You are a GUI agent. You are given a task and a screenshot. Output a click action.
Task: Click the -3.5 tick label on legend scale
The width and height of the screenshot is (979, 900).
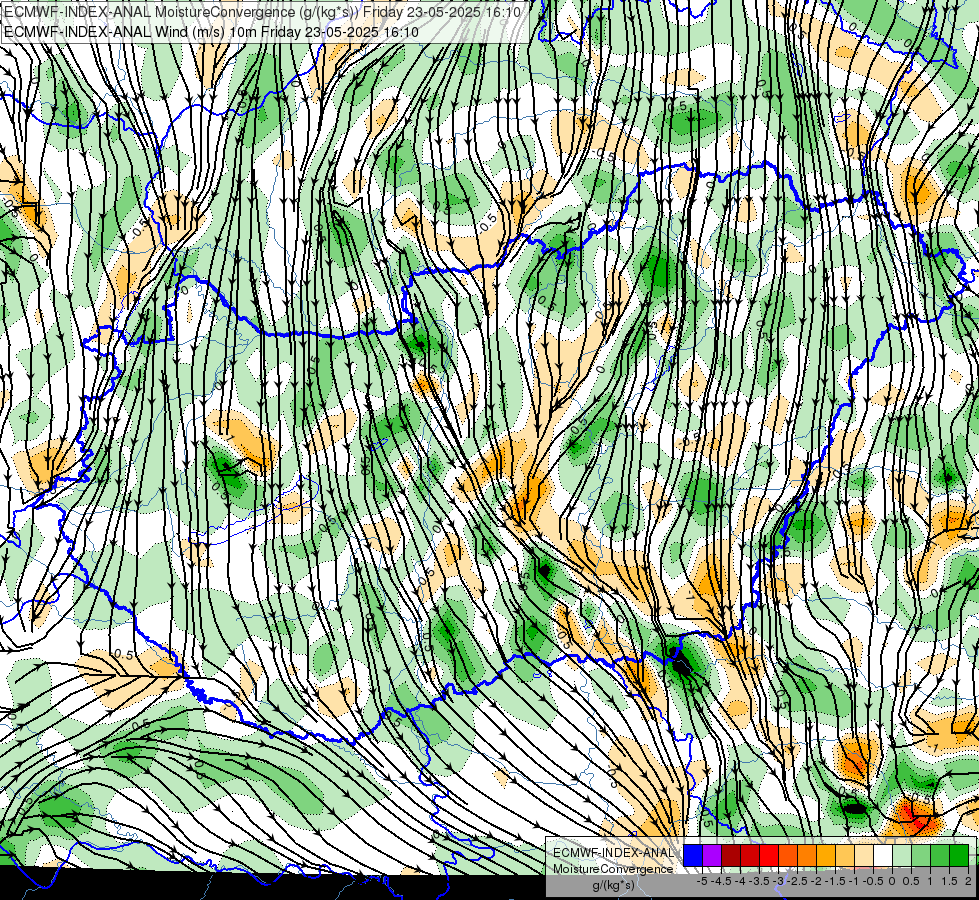[x=760, y=881]
